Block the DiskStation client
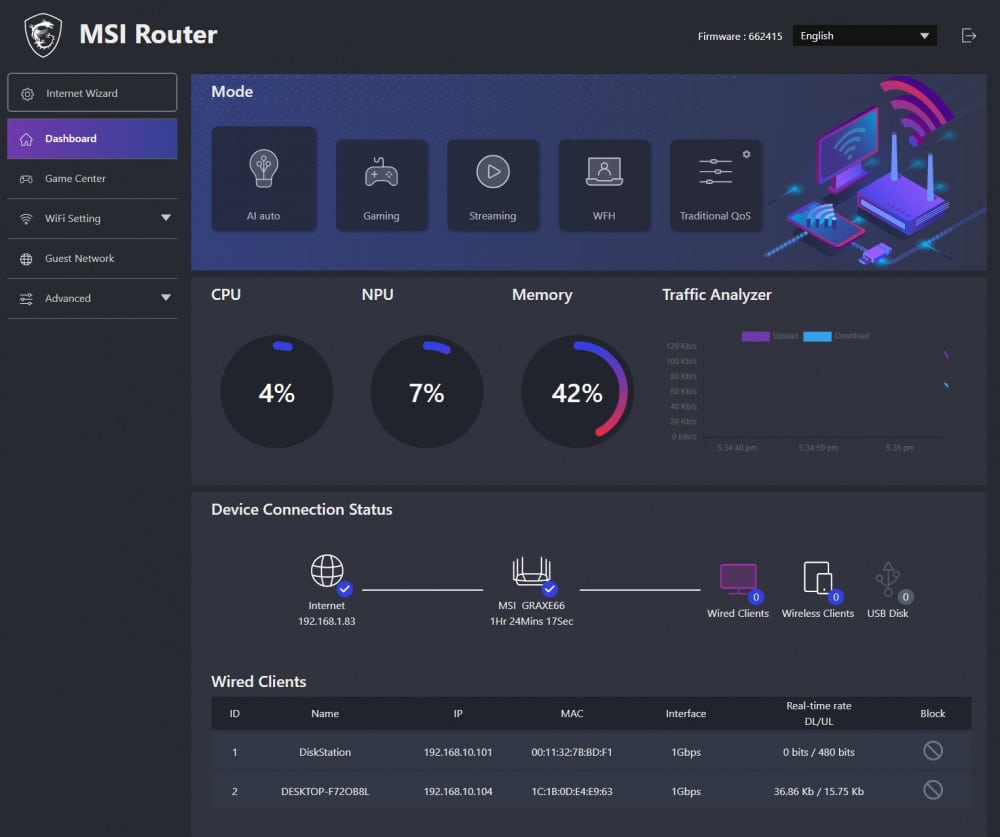1000x837 pixels. point(932,751)
